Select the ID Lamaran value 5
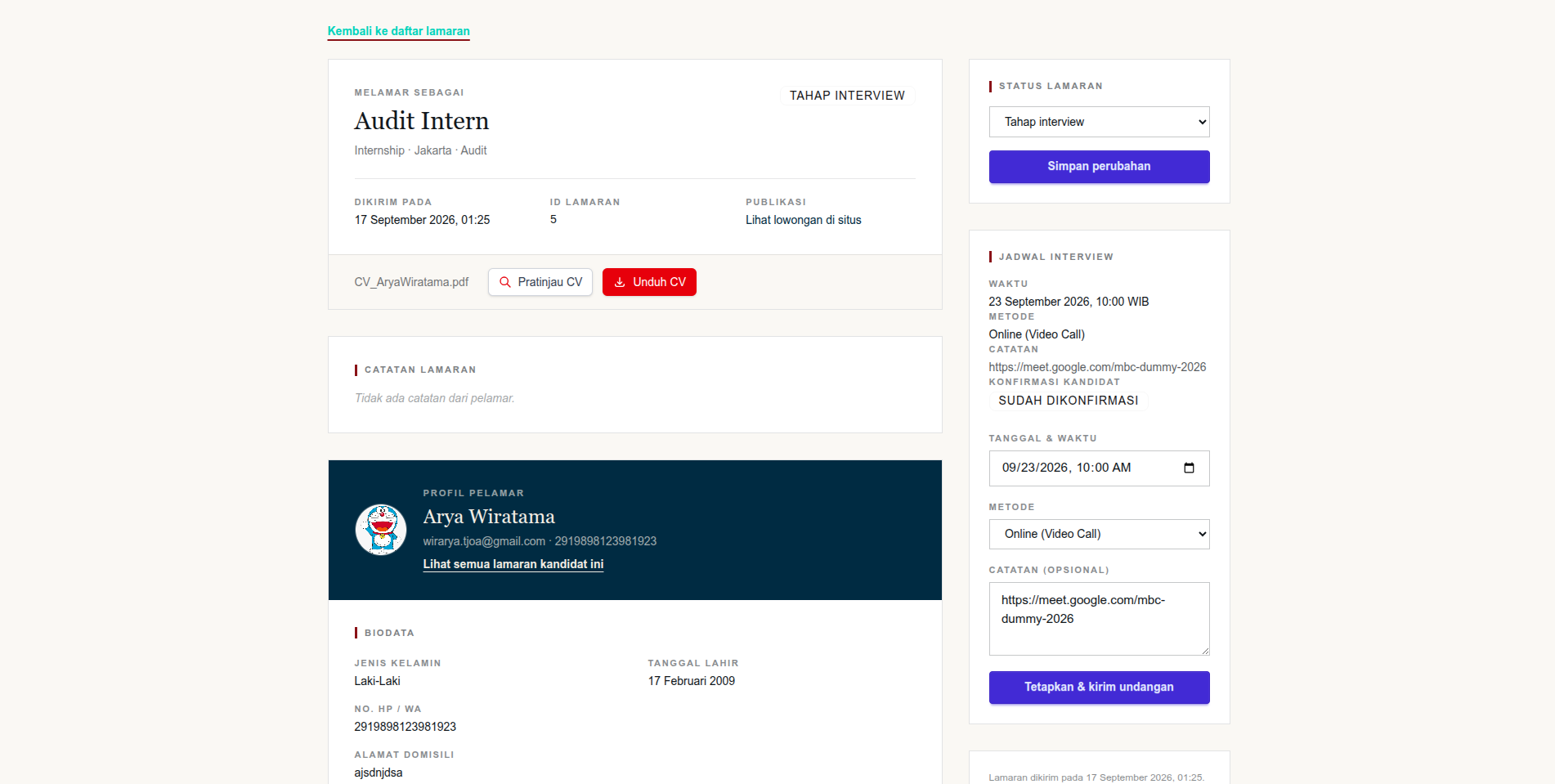The width and height of the screenshot is (1555, 784). pos(553,219)
